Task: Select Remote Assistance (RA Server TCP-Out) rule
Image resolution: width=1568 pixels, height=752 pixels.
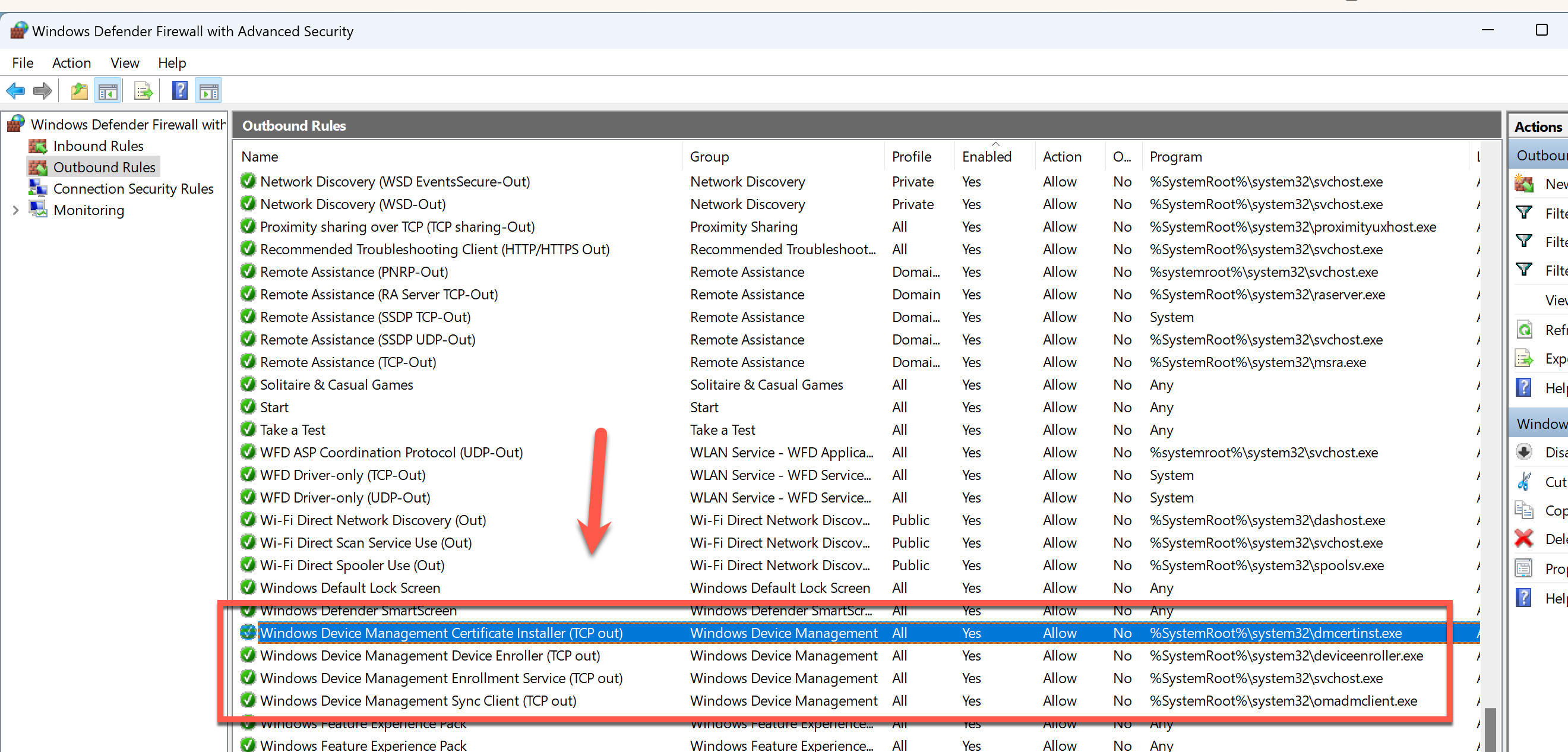Action: pos(858,293)
